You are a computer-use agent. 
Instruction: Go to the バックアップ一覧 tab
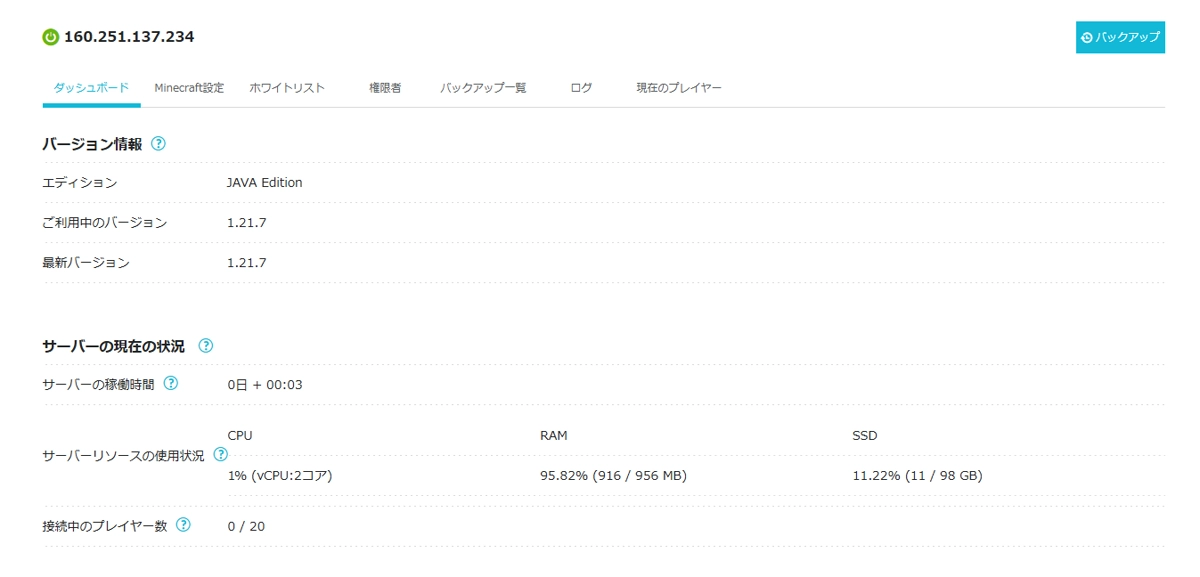tap(483, 88)
